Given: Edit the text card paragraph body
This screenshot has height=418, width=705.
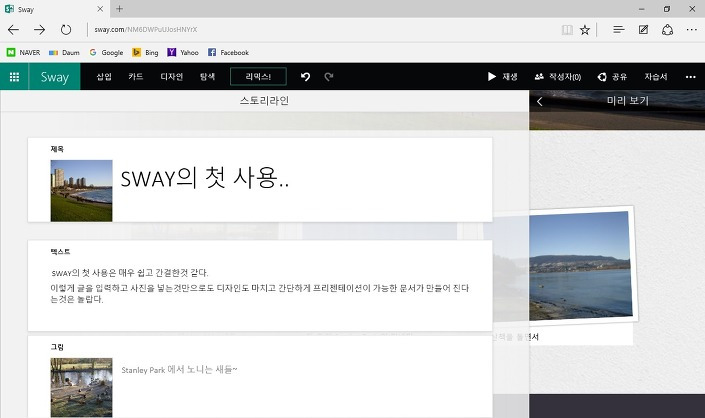Looking at the screenshot, I should tap(259, 286).
